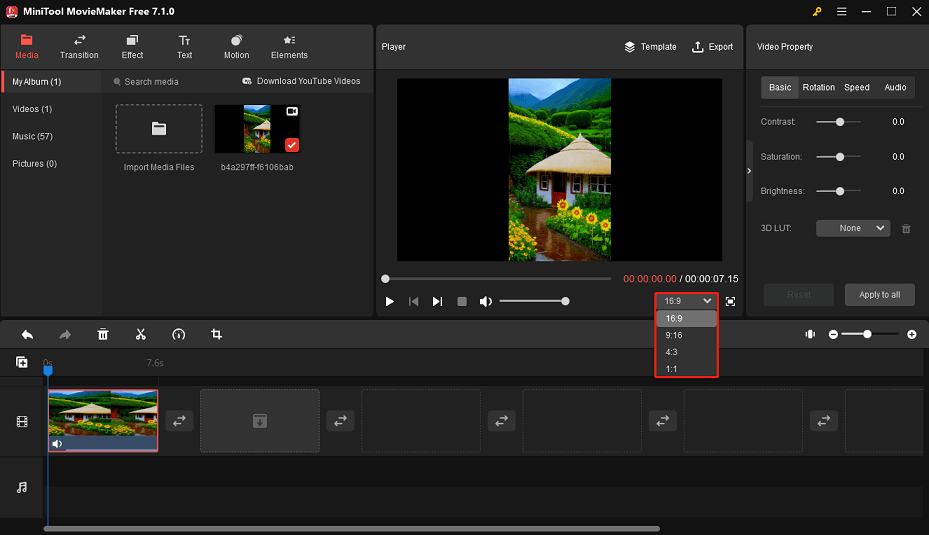The image size is (929, 535).
Task: Select My Album (1) category
Action: (51, 82)
